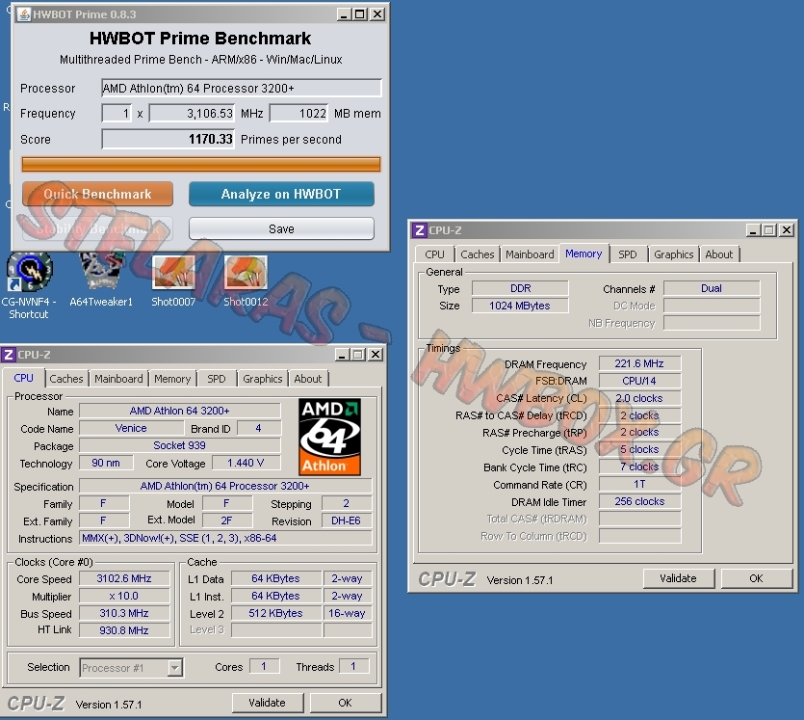Click the CPU-Z Z icon in Memory window
Screen dimensions: 804x720
419,230
